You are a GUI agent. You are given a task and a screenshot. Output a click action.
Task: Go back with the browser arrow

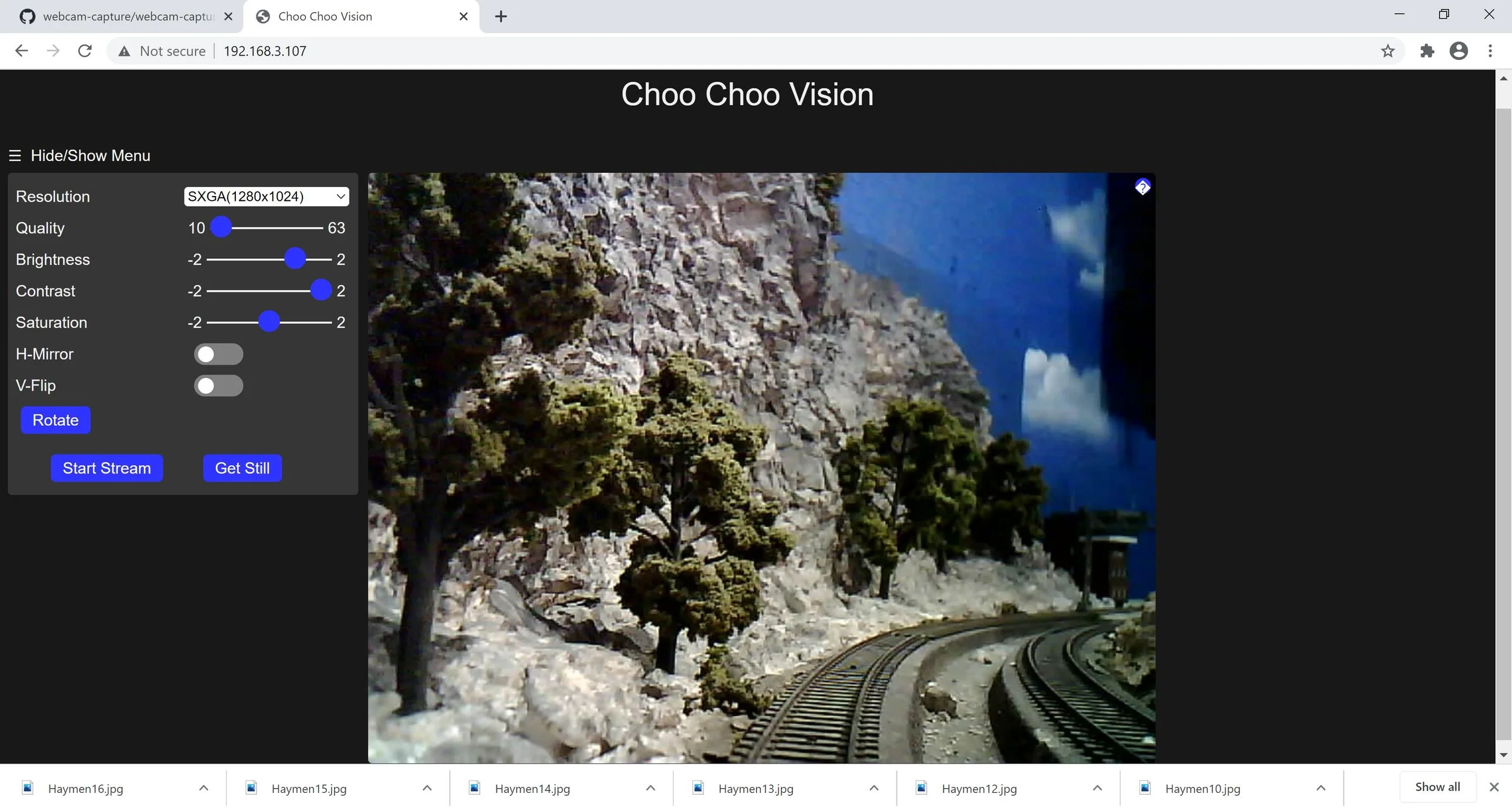(22, 51)
